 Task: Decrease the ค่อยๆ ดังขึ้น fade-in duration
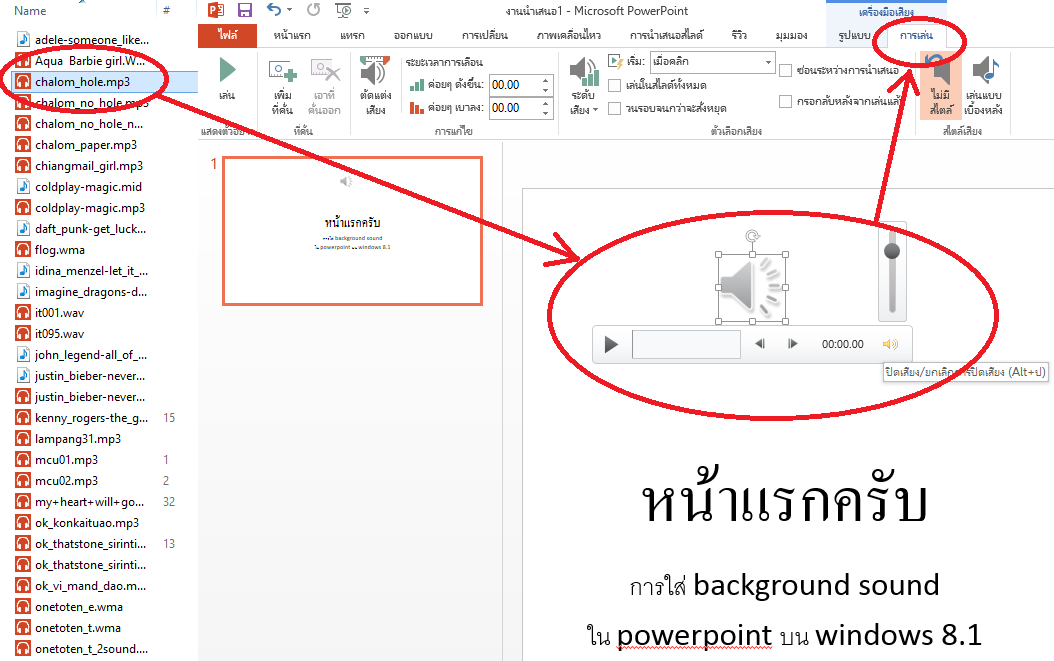click(545, 89)
